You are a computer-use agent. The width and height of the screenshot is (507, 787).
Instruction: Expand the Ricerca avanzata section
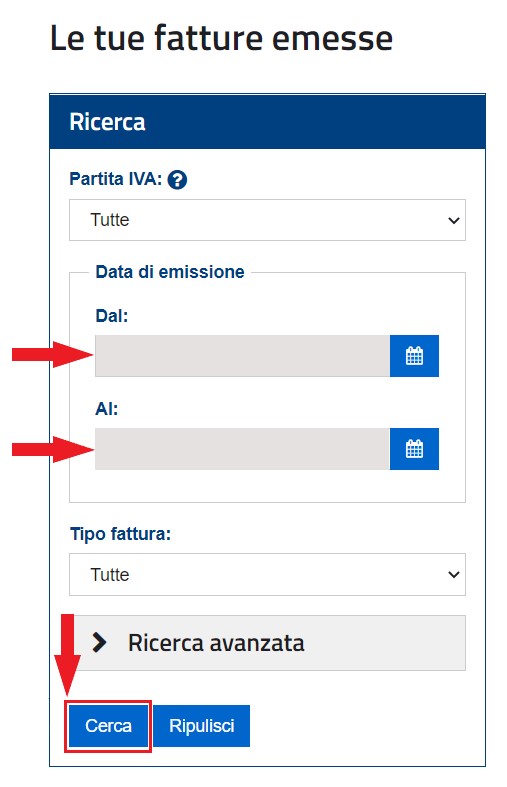click(x=270, y=643)
